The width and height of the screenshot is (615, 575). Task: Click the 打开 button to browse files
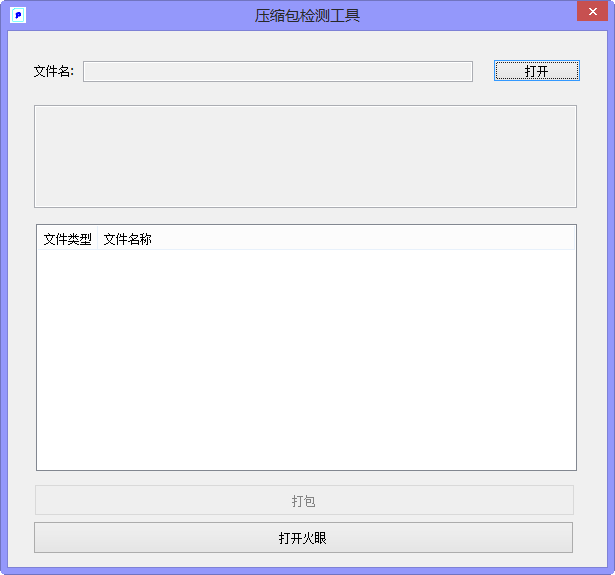tap(536, 71)
